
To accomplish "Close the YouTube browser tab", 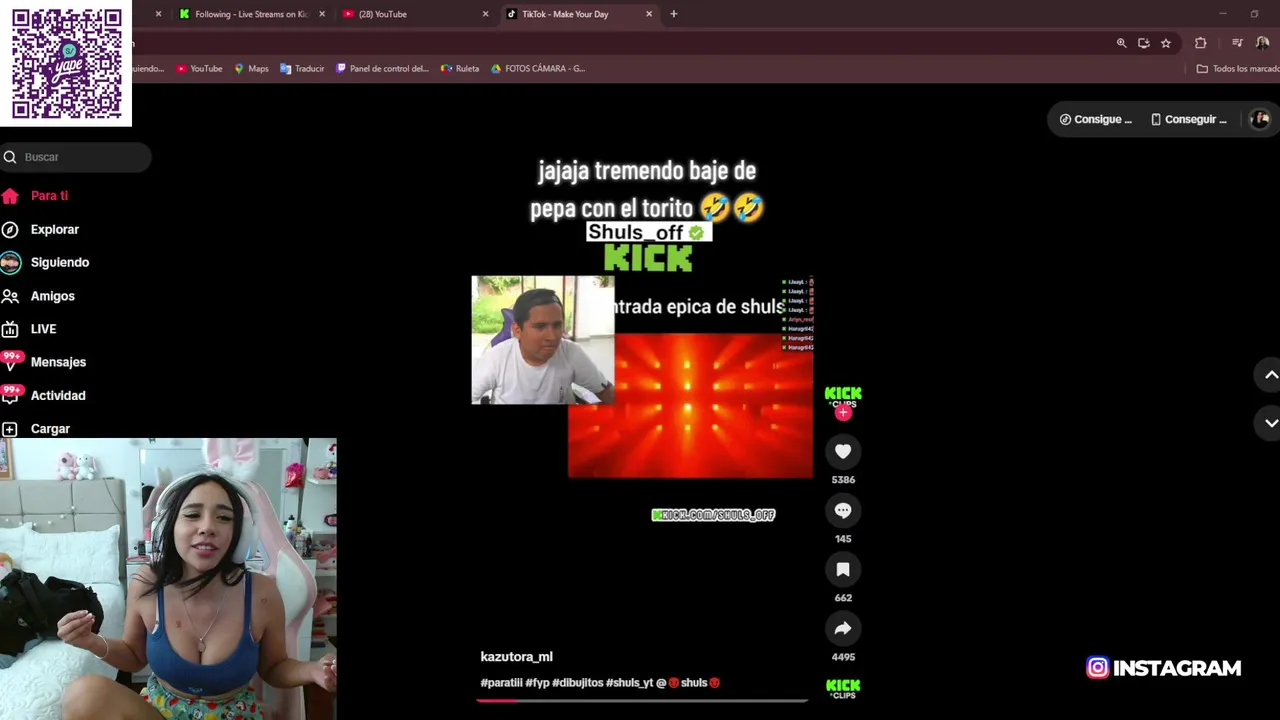I will (485, 14).
